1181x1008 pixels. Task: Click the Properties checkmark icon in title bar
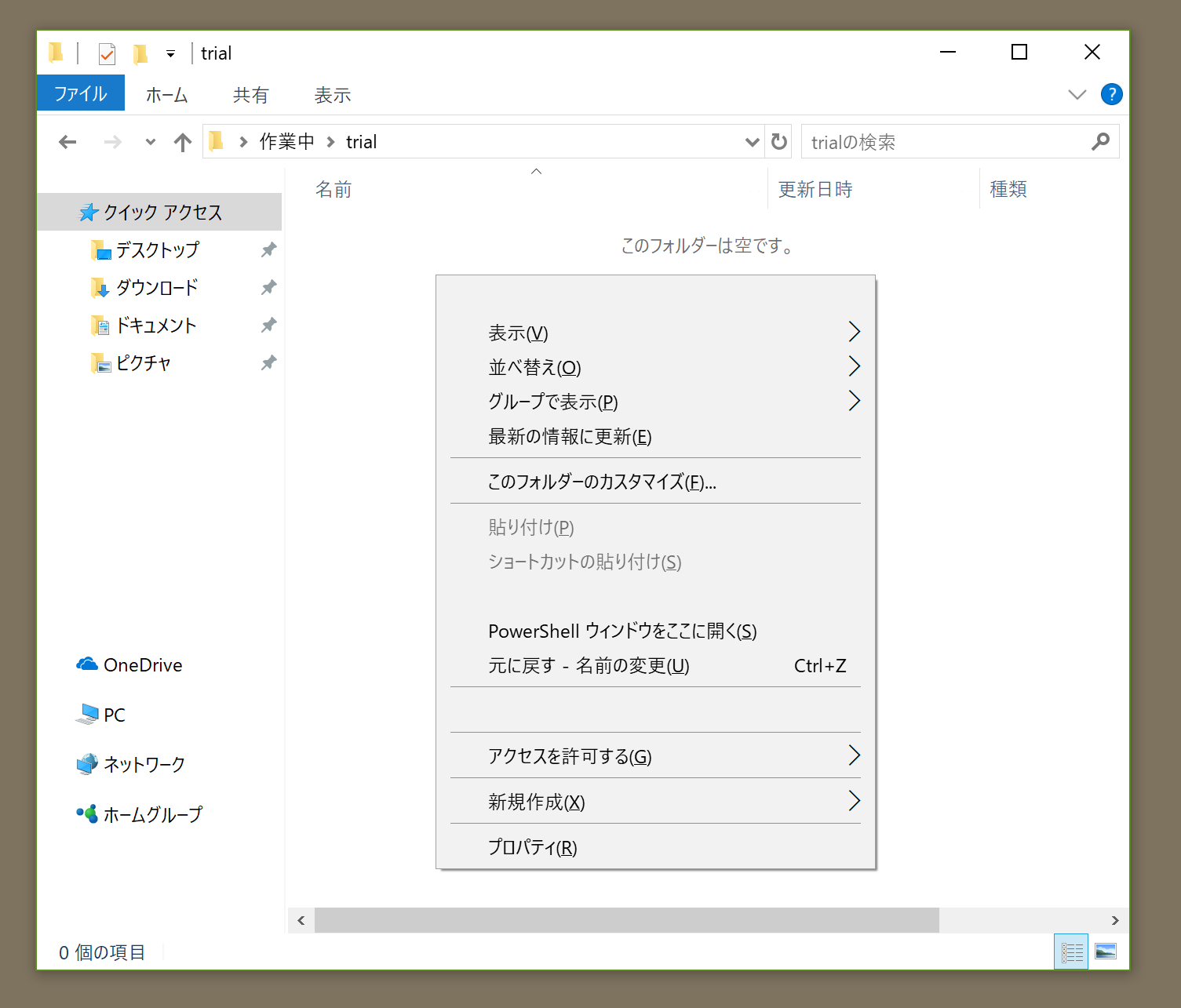tap(107, 53)
